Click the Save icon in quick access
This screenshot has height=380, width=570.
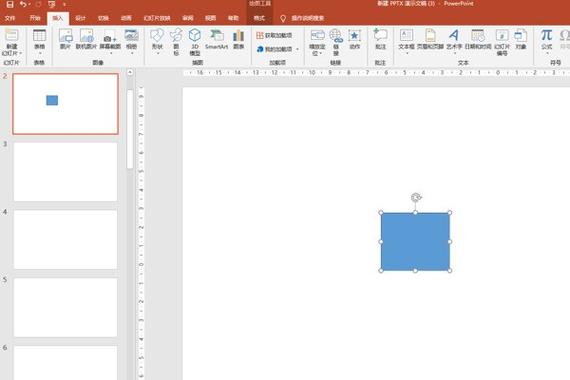[10, 4]
